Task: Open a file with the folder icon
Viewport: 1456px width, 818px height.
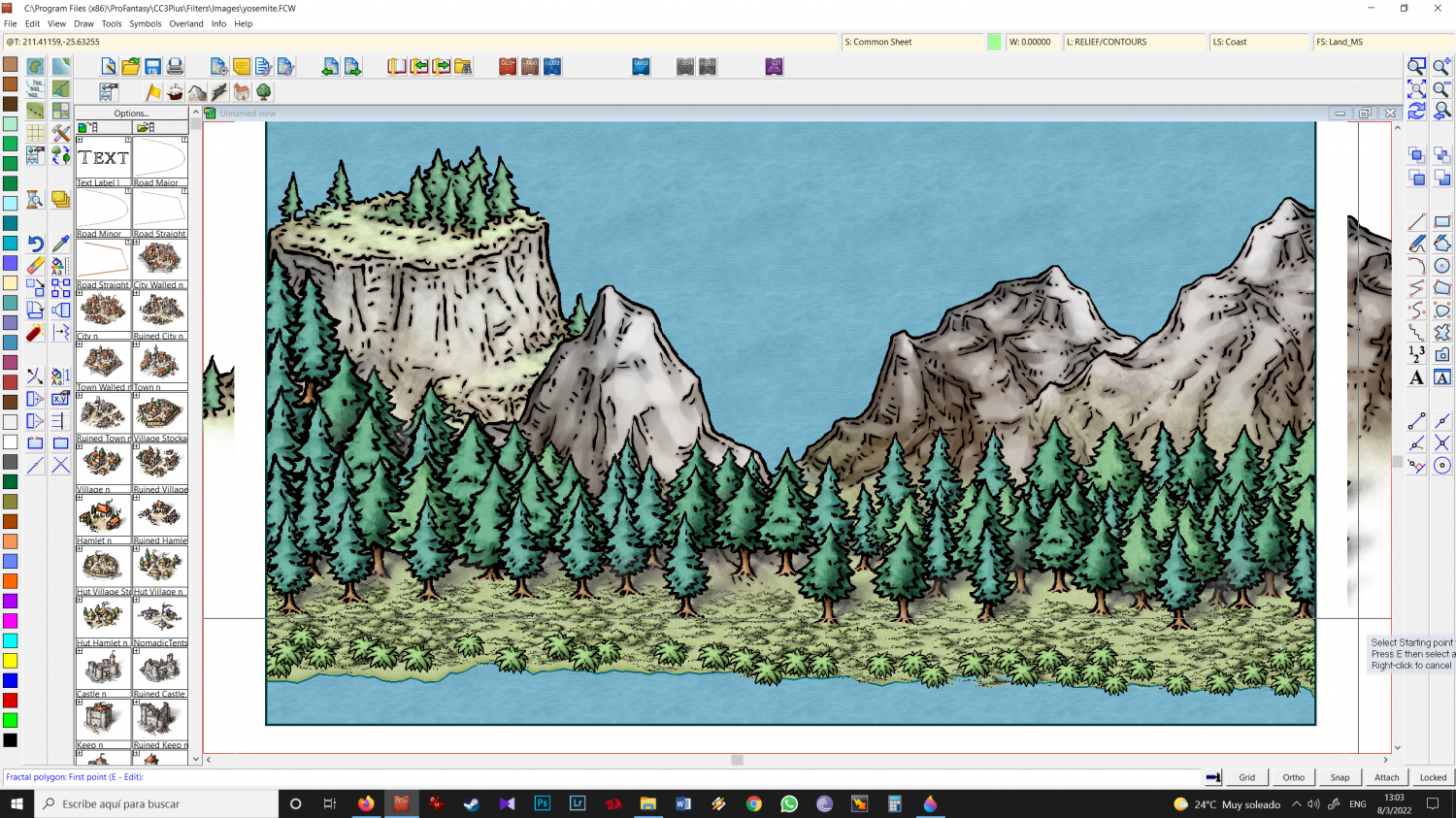Action: click(131, 66)
